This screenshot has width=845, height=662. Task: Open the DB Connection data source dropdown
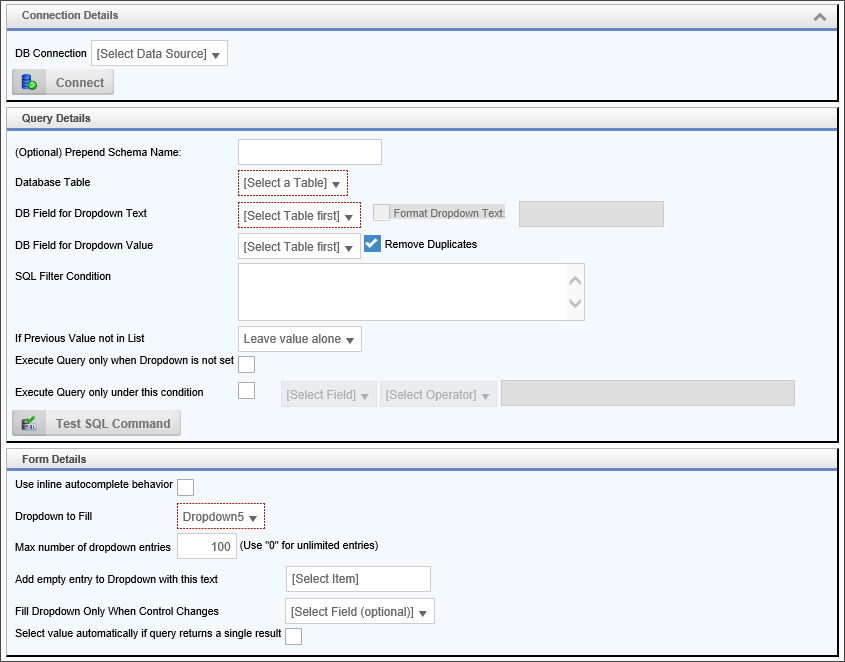click(x=159, y=54)
